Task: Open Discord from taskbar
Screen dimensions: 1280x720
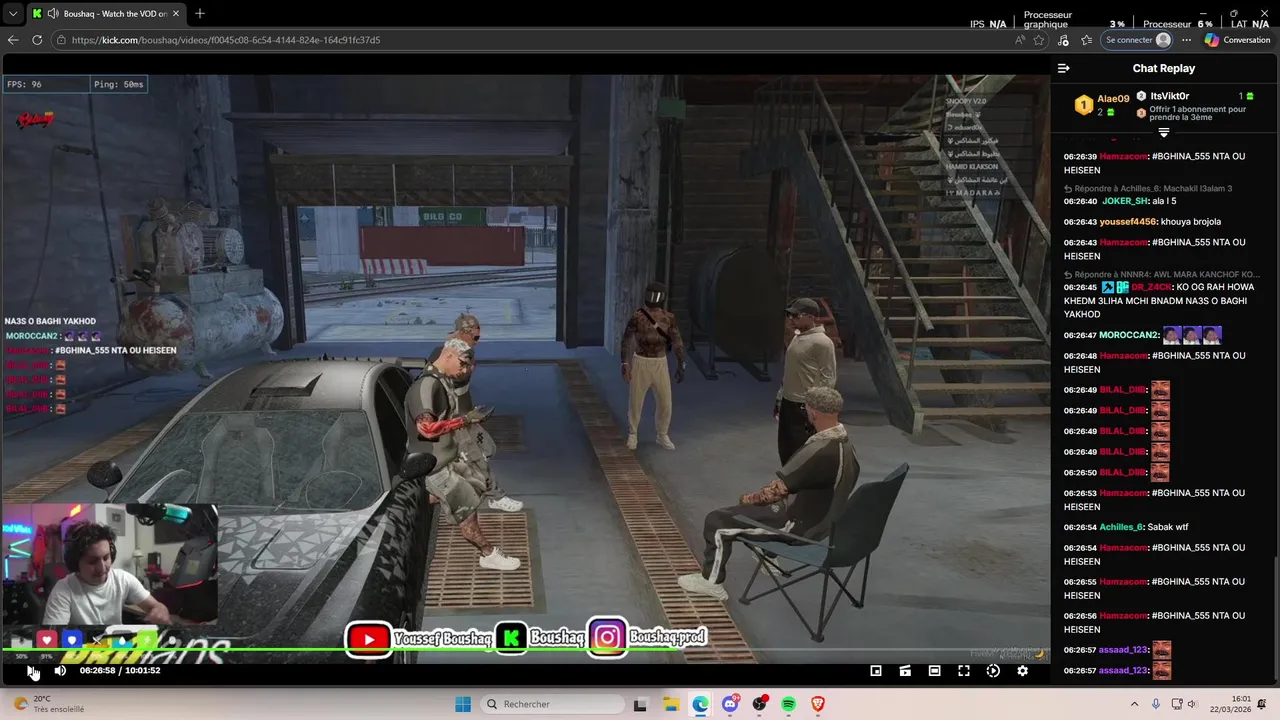Action: [x=730, y=704]
